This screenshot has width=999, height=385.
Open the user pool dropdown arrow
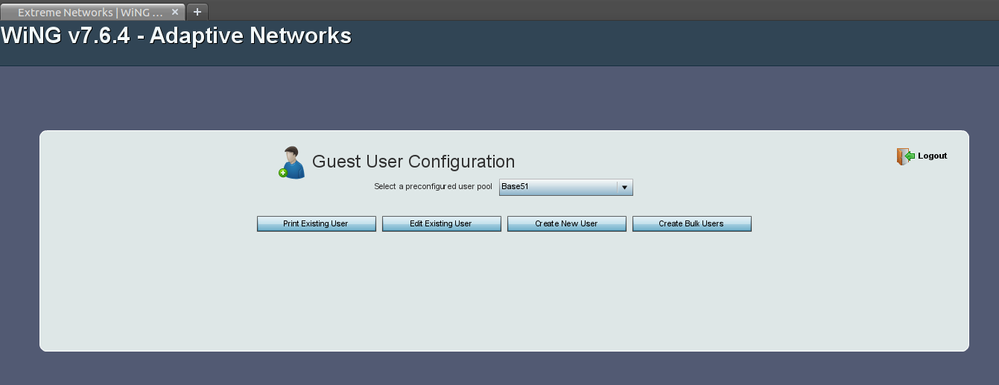point(624,187)
